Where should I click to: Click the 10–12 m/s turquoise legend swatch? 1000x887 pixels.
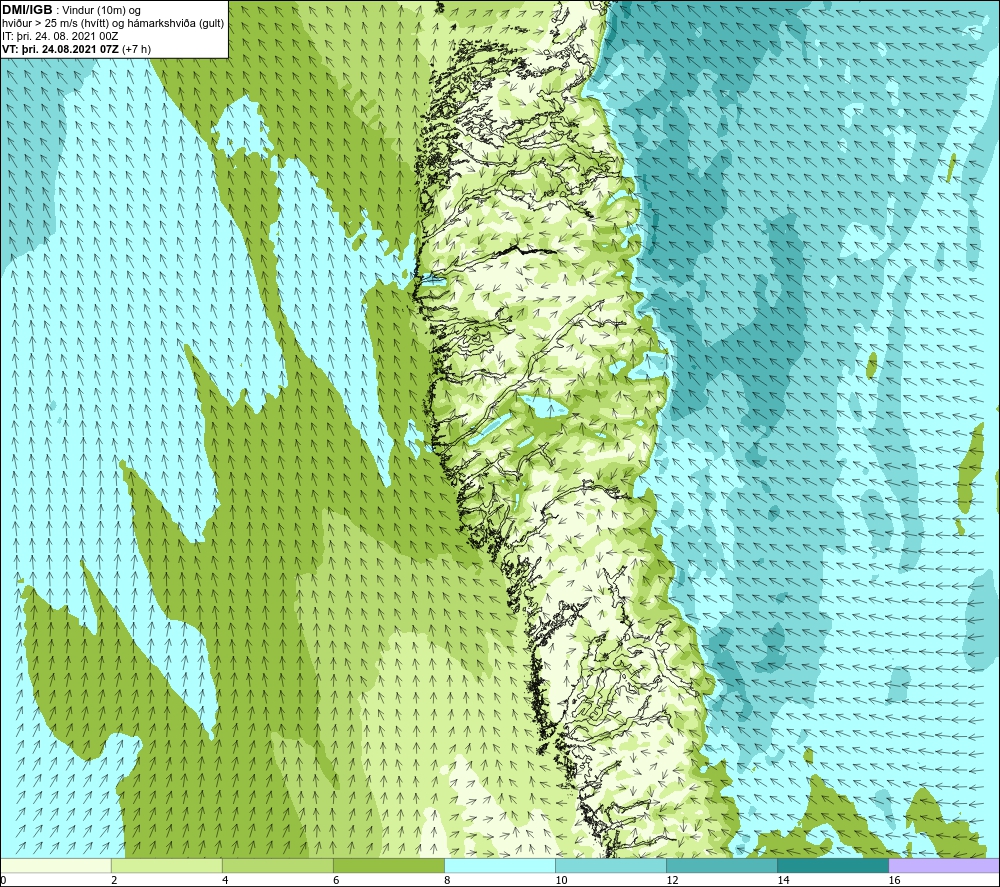tap(610, 865)
